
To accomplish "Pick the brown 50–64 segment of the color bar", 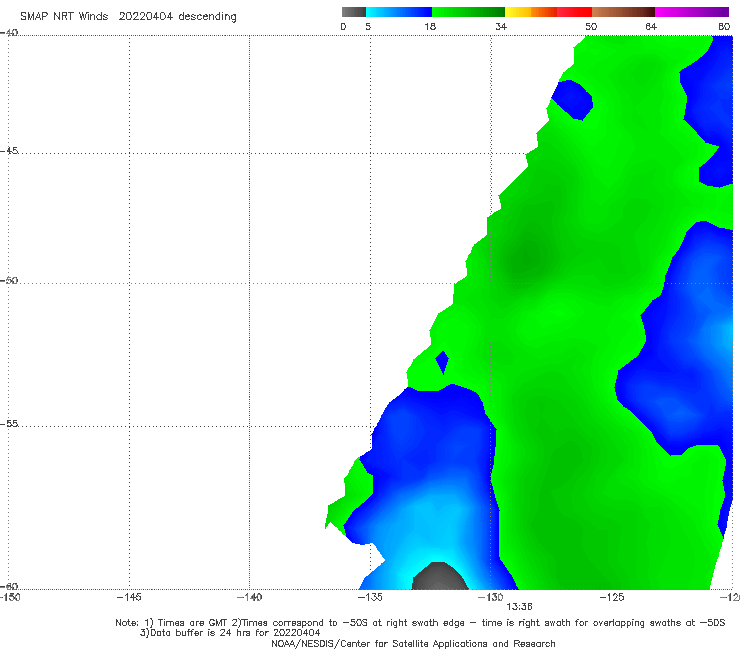I will point(623,12).
